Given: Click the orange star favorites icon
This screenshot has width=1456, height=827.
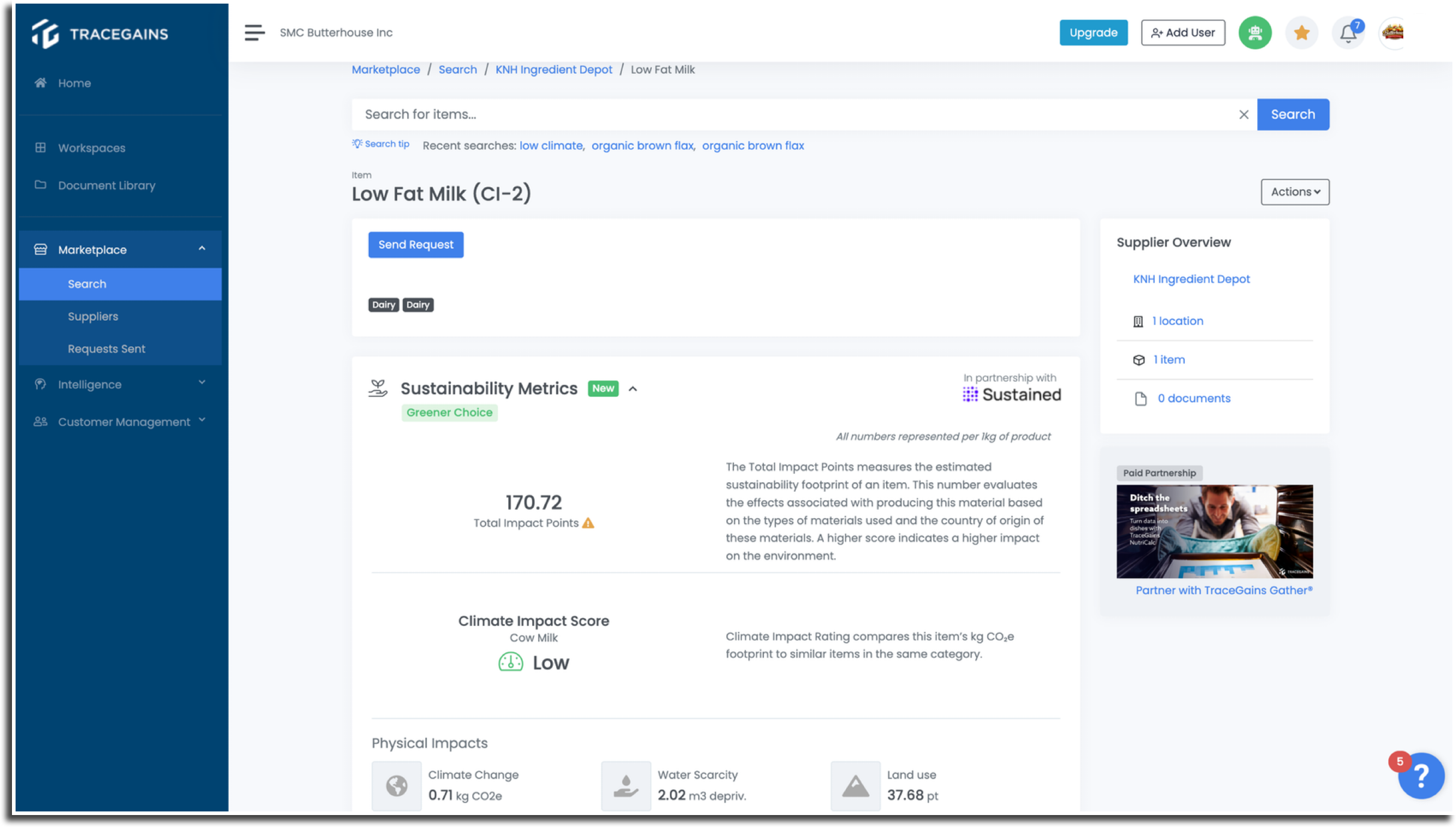Looking at the screenshot, I should tap(1302, 32).
